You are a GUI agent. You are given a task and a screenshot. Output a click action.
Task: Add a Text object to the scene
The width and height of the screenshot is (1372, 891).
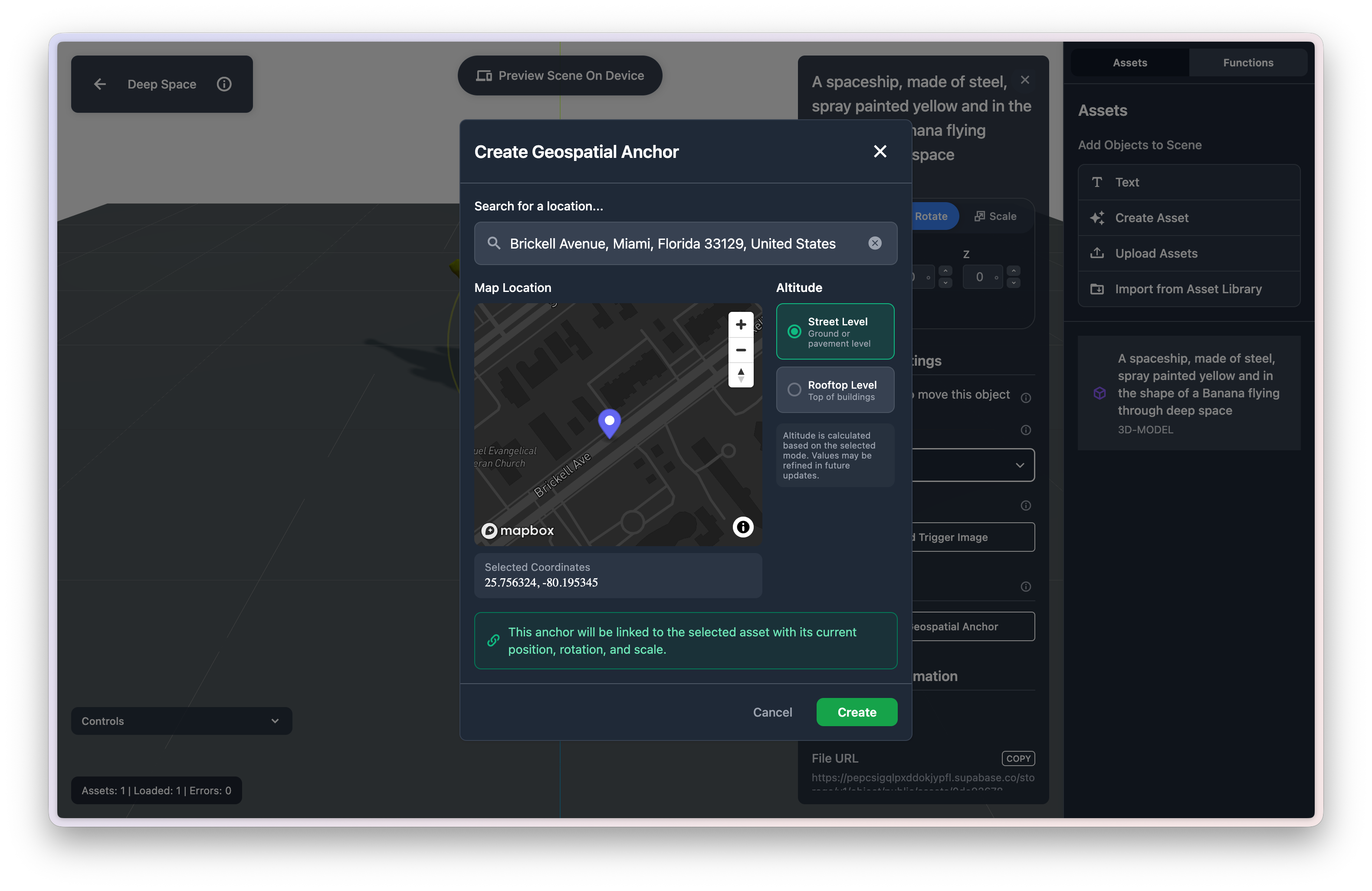coord(1189,182)
